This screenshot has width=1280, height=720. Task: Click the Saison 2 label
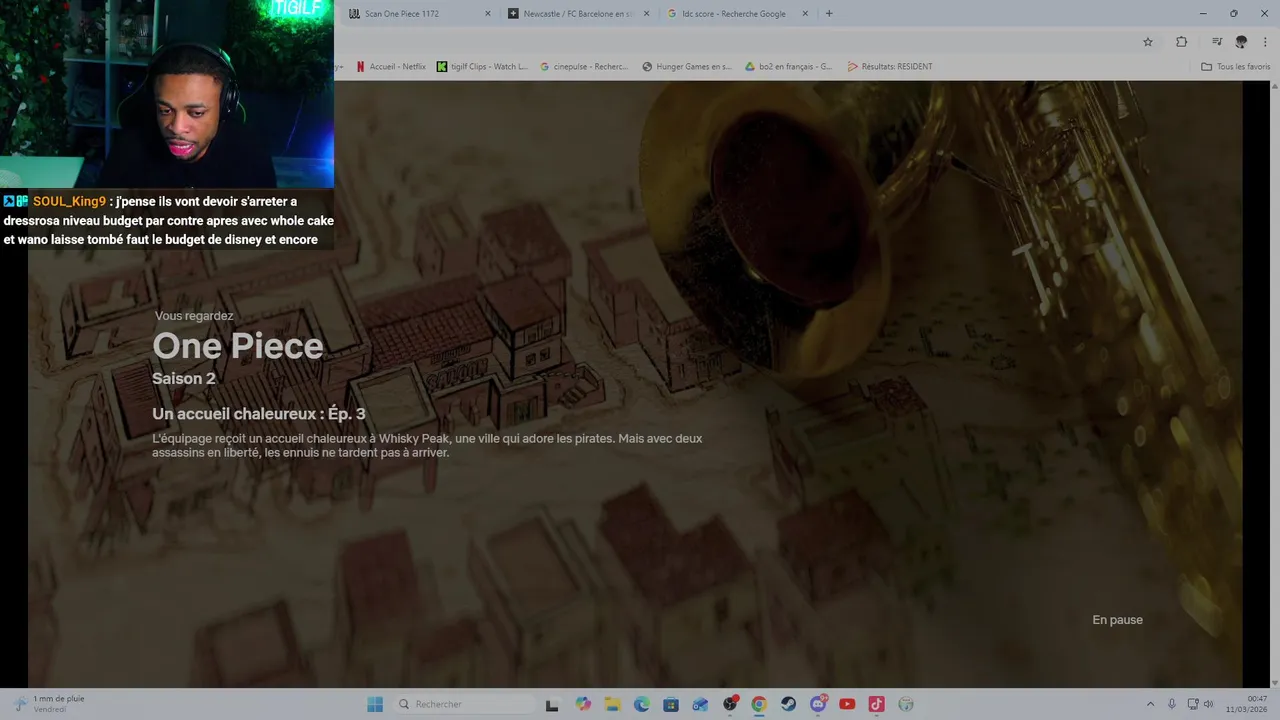click(184, 379)
